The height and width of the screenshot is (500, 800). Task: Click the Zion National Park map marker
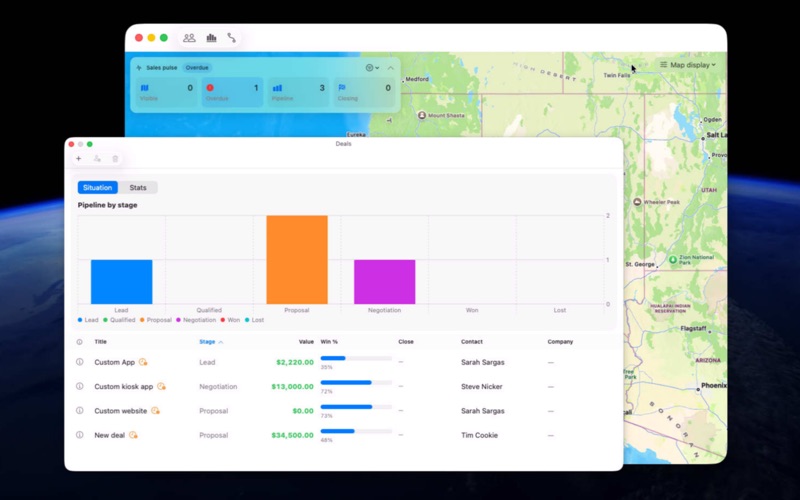click(x=673, y=260)
